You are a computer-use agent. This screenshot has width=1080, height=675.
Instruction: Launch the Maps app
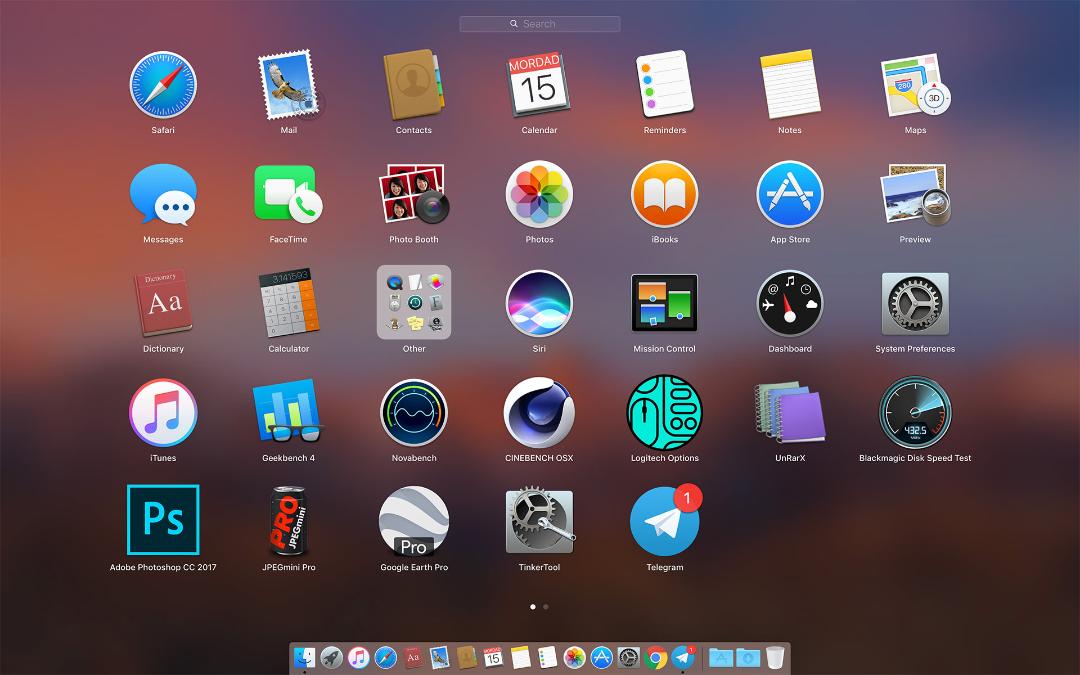pos(915,85)
